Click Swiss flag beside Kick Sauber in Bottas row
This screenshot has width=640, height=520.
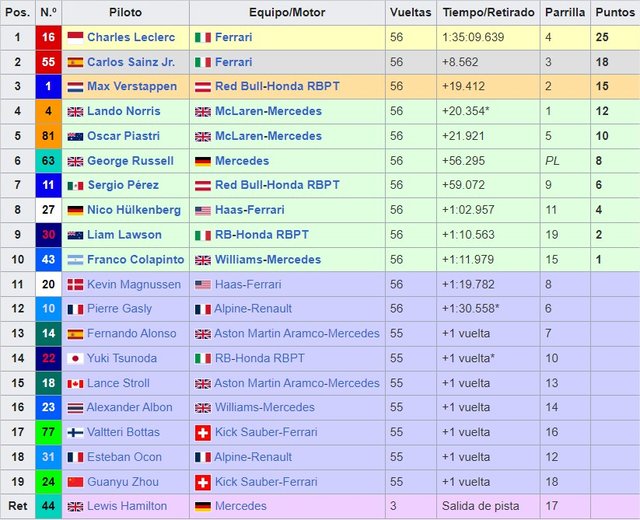(203, 433)
